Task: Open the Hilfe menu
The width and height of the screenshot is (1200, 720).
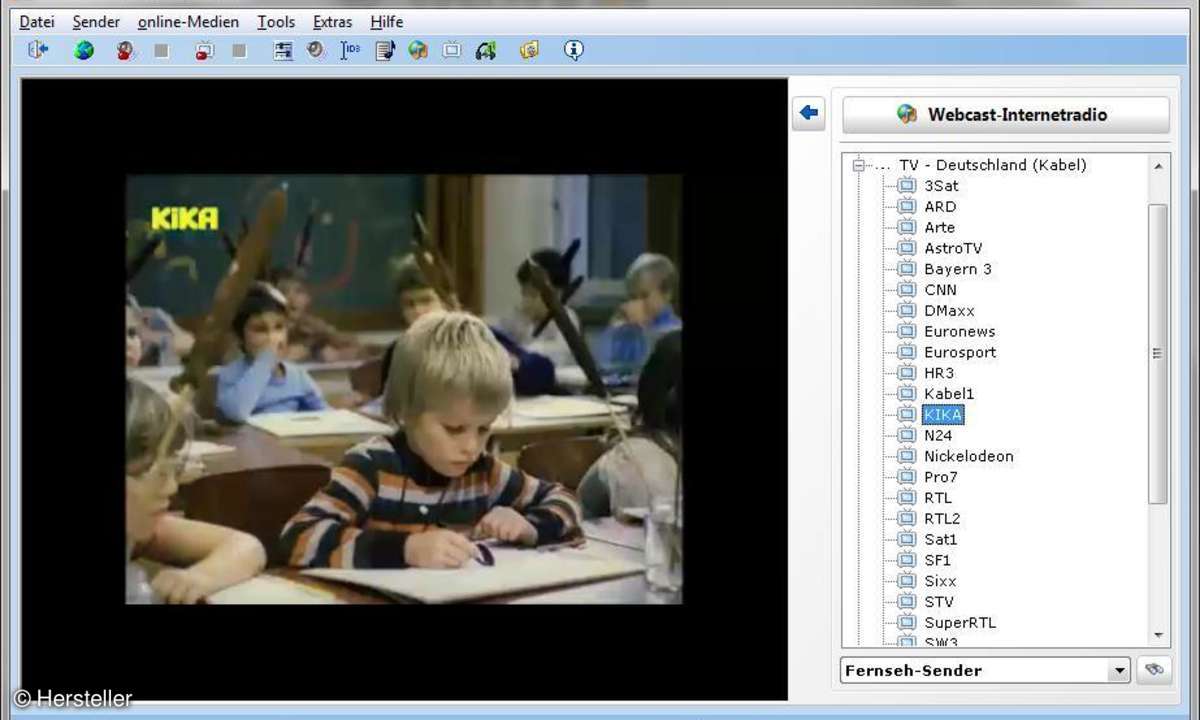Action: click(386, 21)
